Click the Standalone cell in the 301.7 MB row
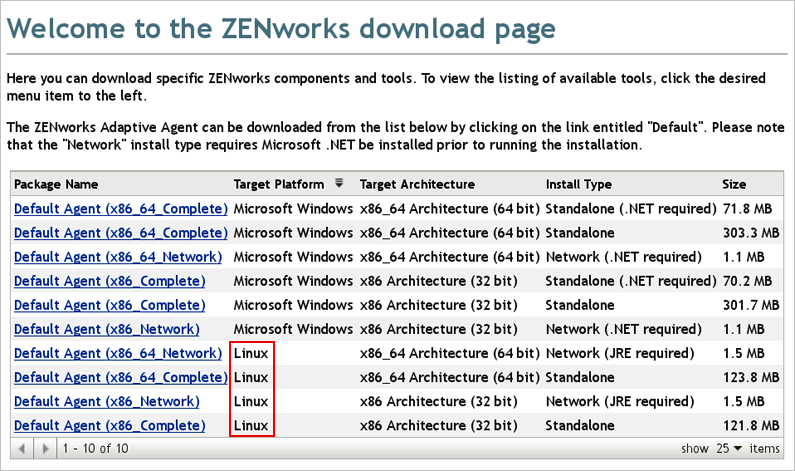This screenshot has height=471, width=795. (x=580, y=305)
